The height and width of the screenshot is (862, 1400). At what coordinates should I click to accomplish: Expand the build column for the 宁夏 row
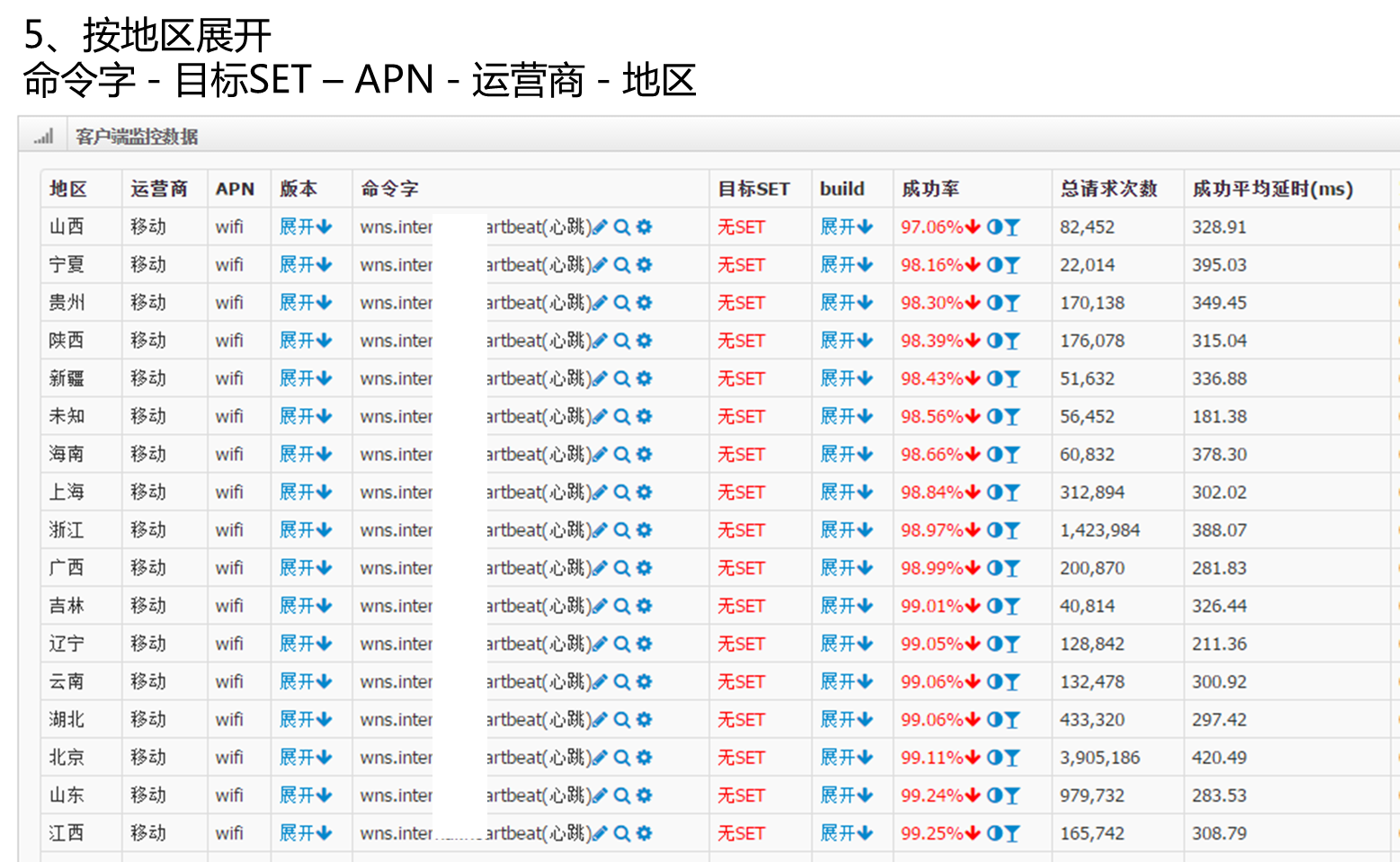coord(846,264)
